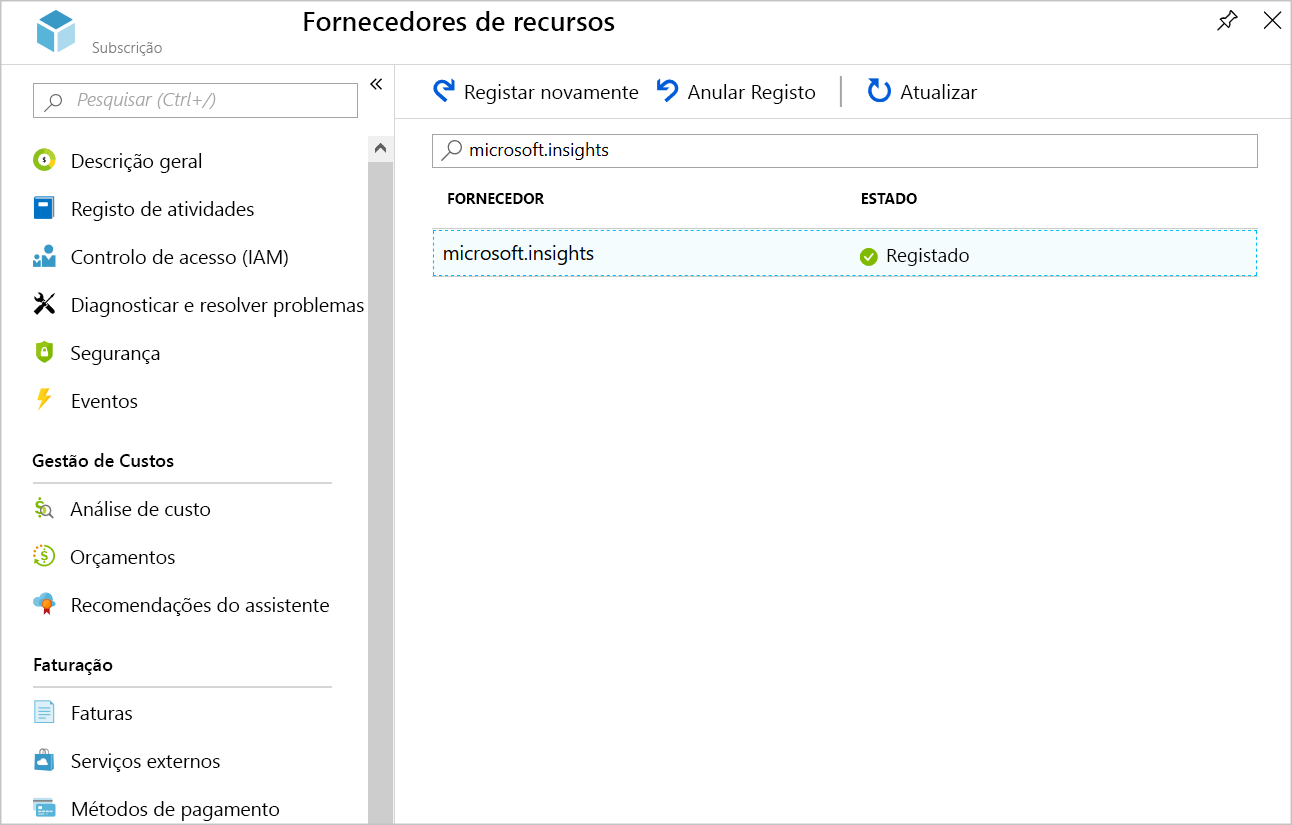Image resolution: width=1292 pixels, height=825 pixels.
Task: Click the Diagnosticar tools icon
Action: pos(44,304)
